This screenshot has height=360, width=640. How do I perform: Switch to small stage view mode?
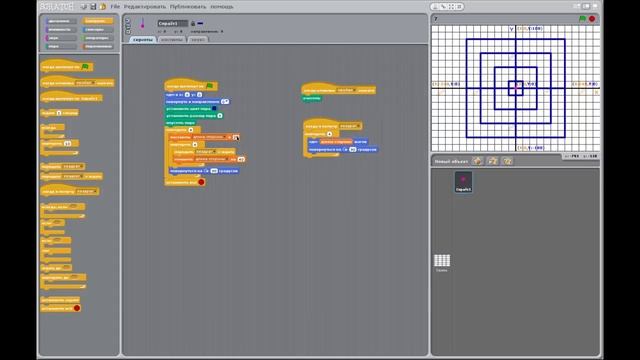pyautogui.click(x=577, y=7)
